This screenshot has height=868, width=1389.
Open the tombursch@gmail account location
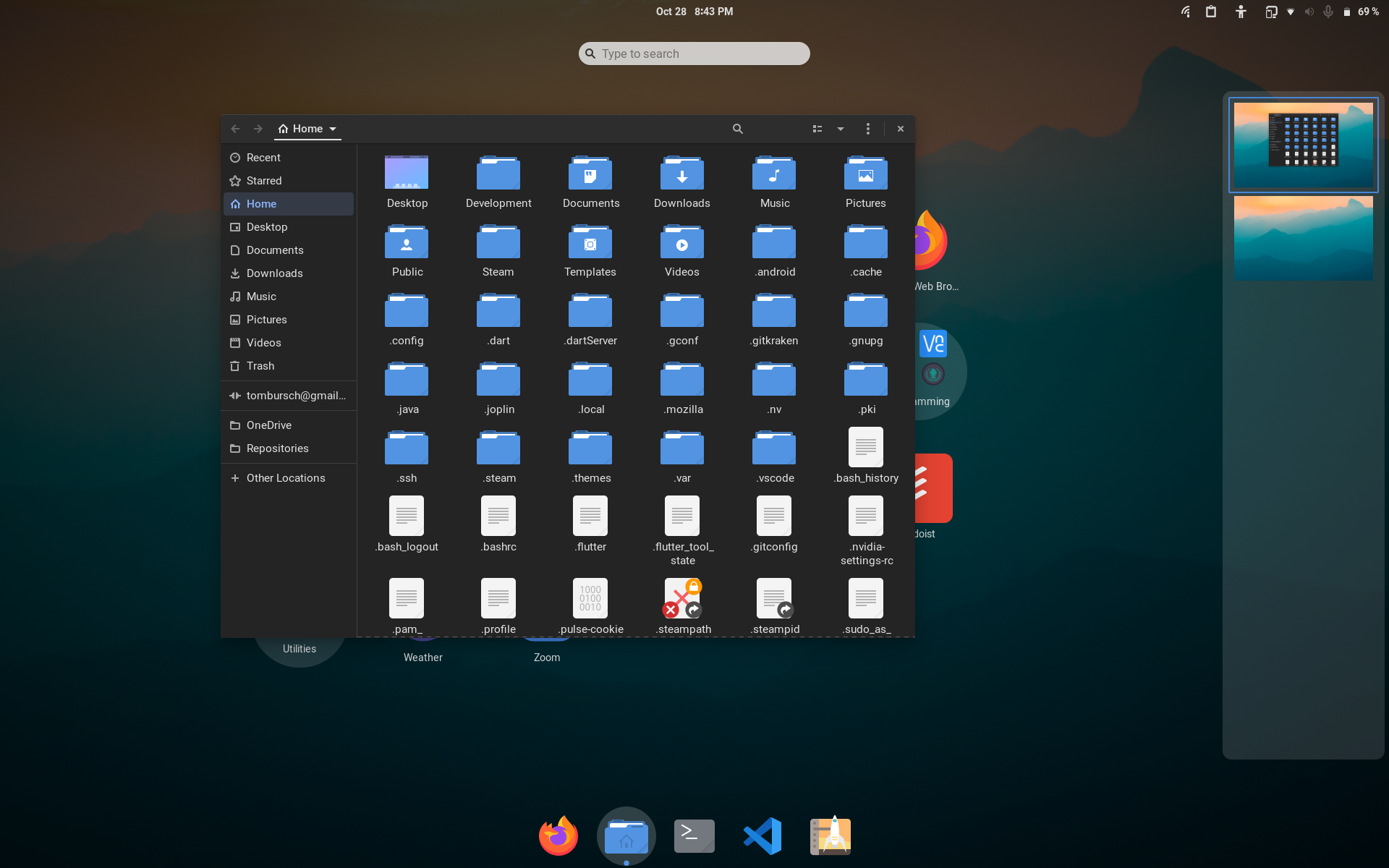[289, 396]
